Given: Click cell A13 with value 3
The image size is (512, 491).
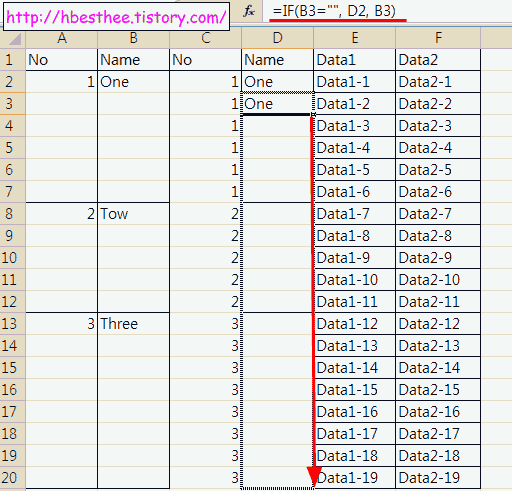Looking at the screenshot, I should [62, 324].
